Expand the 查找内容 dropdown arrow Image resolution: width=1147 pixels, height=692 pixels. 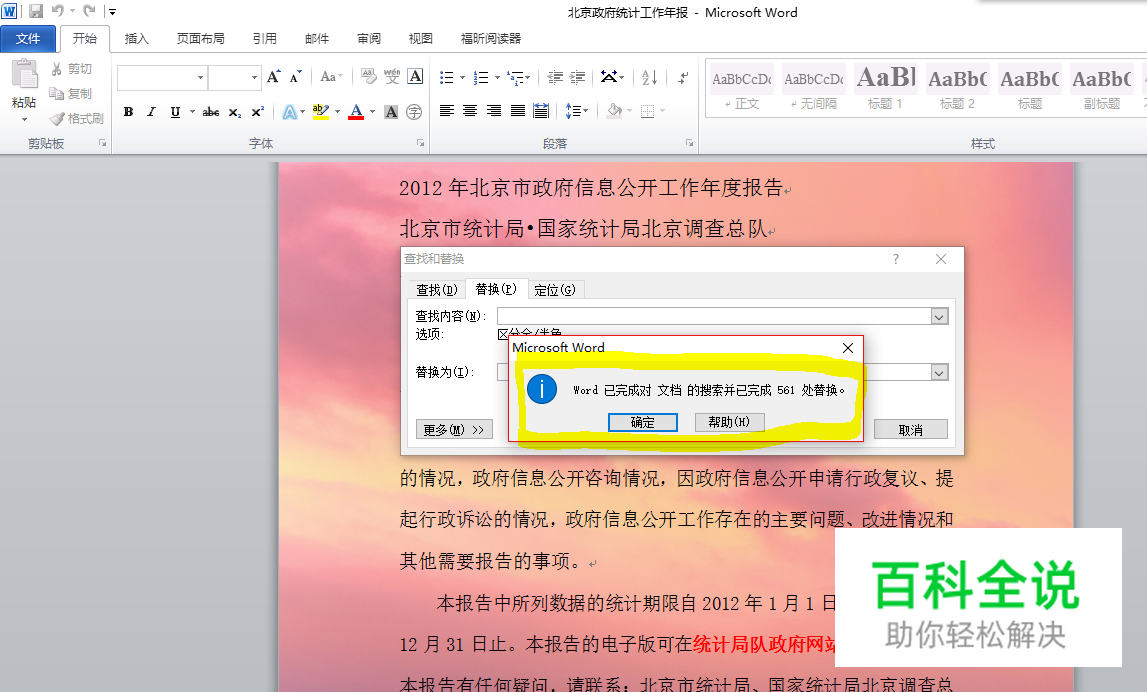[939, 316]
